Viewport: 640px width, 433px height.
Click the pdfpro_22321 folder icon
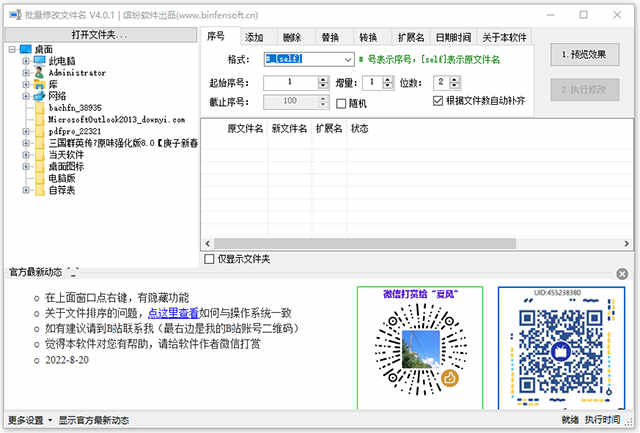(40, 131)
